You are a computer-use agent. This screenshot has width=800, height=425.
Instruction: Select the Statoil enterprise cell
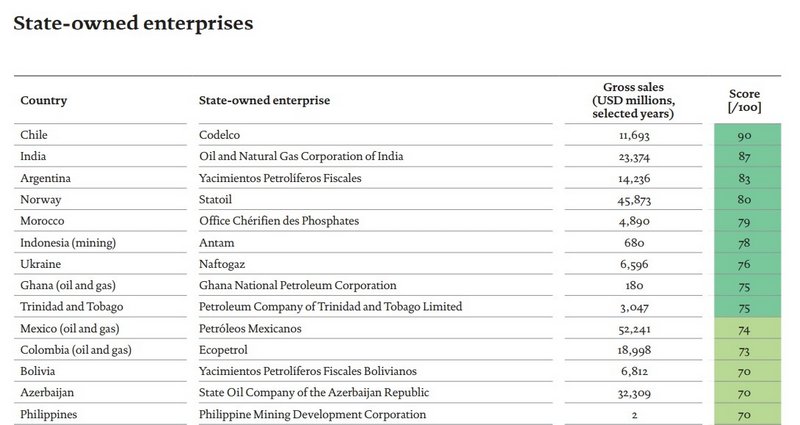[x=218, y=199]
